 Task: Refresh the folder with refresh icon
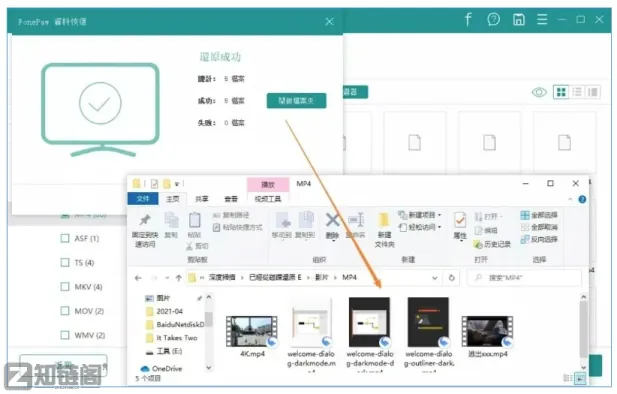coord(452,278)
